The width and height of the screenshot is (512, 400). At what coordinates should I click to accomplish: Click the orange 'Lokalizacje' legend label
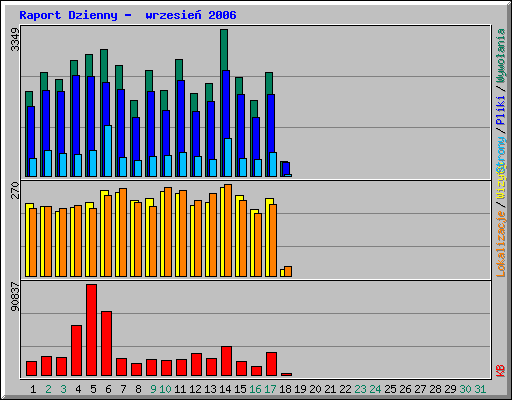[x=501, y=244]
